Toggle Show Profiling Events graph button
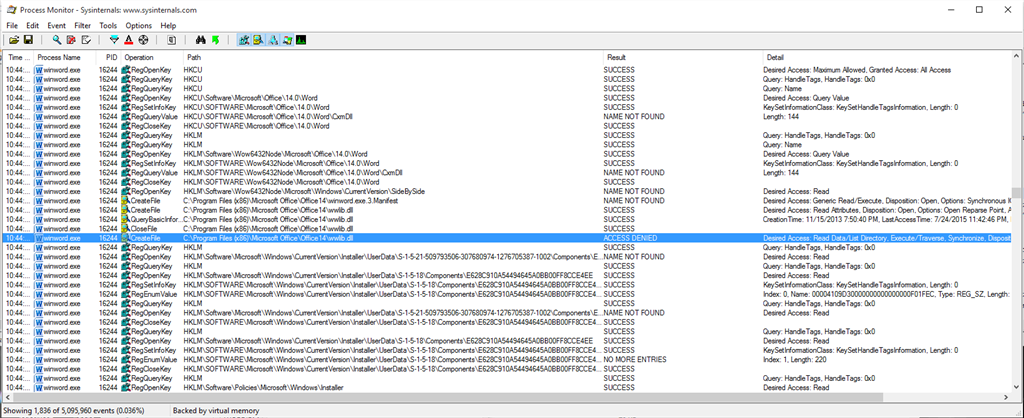Image resolution: width=1024 pixels, height=418 pixels. pyautogui.click(x=301, y=40)
